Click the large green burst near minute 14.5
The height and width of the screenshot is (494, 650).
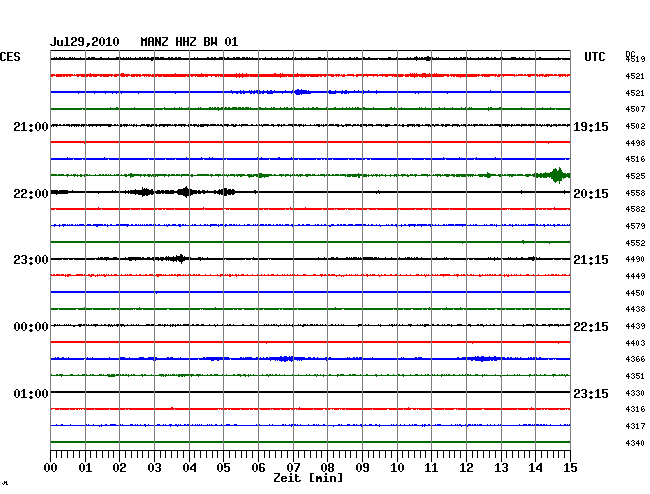pos(555,175)
